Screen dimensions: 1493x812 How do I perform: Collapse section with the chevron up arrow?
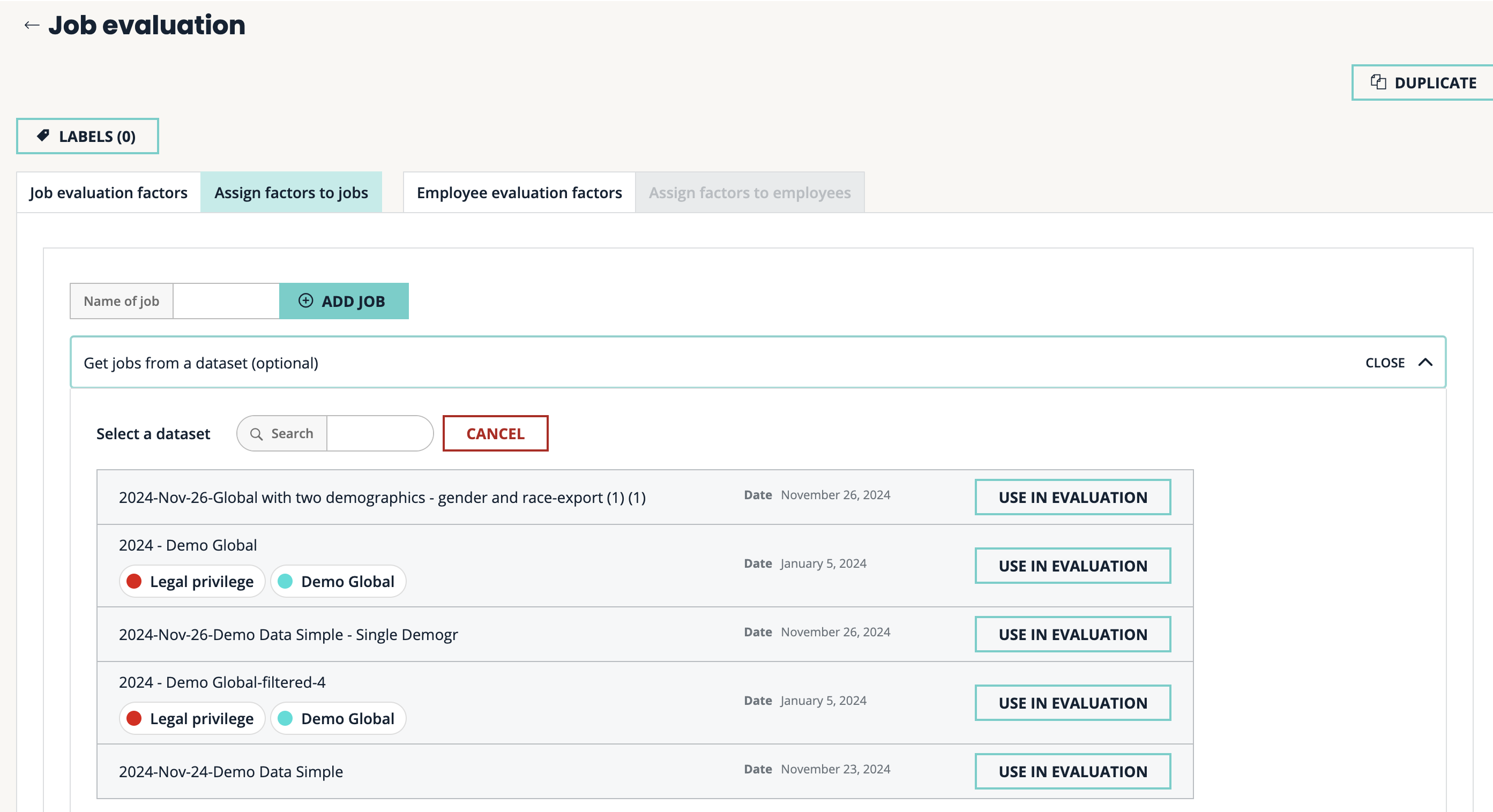(x=1425, y=363)
